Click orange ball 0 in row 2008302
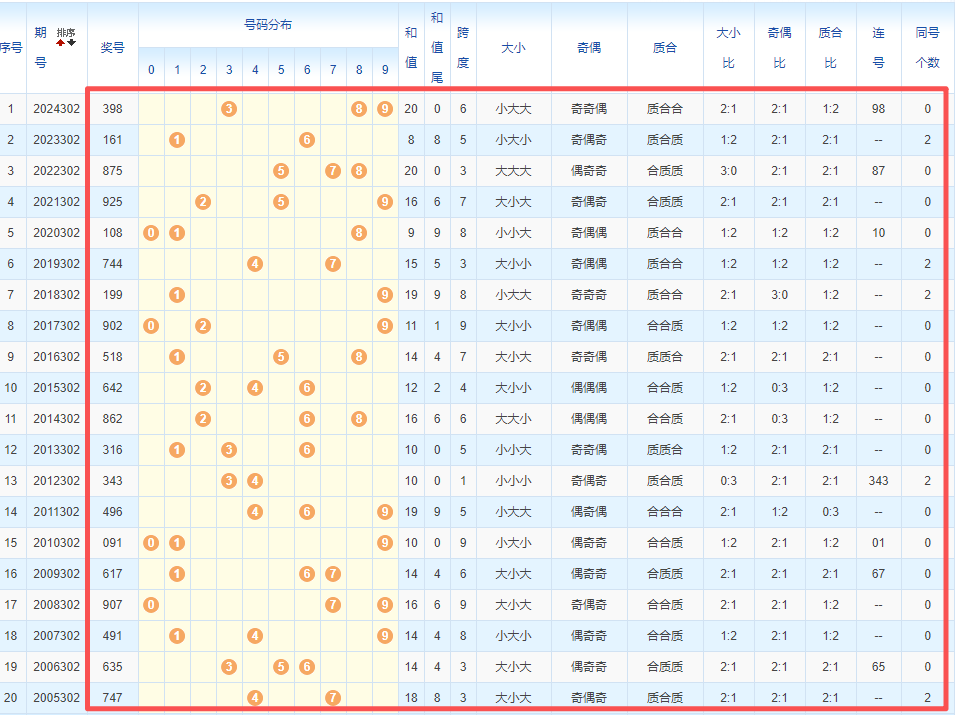Viewport: 955px width, 715px height. click(x=151, y=605)
